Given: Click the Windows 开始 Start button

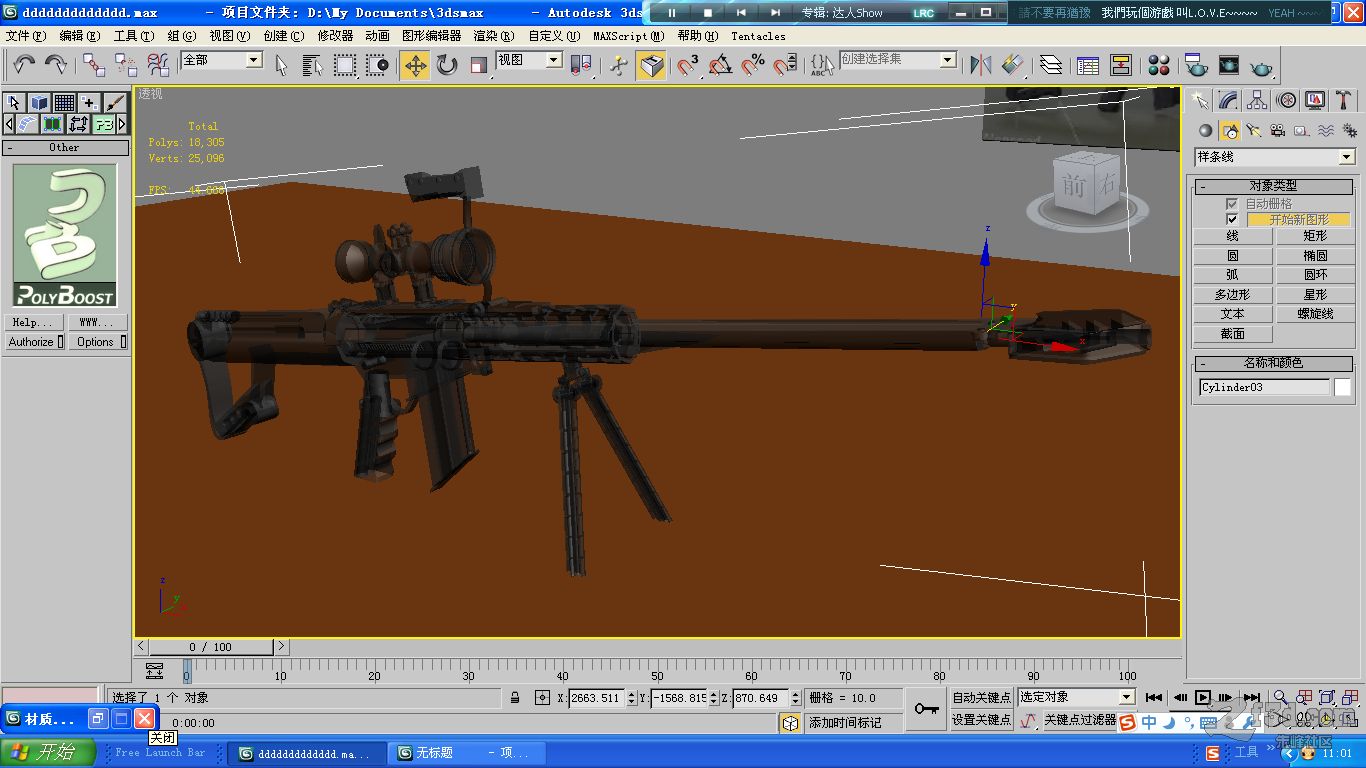Looking at the screenshot, I should point(48,753).
